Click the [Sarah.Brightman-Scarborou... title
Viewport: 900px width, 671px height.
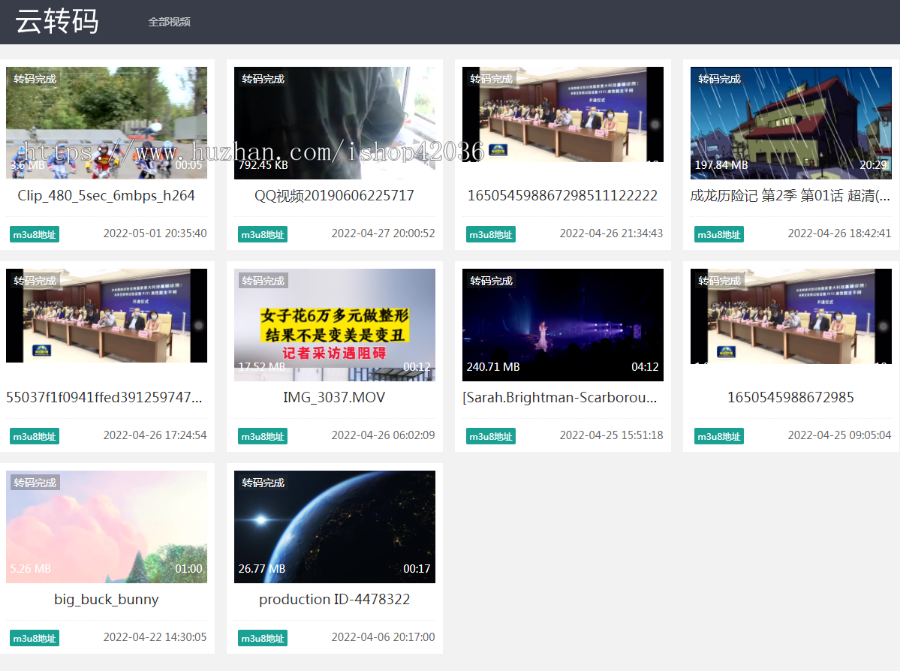(560, 397)
